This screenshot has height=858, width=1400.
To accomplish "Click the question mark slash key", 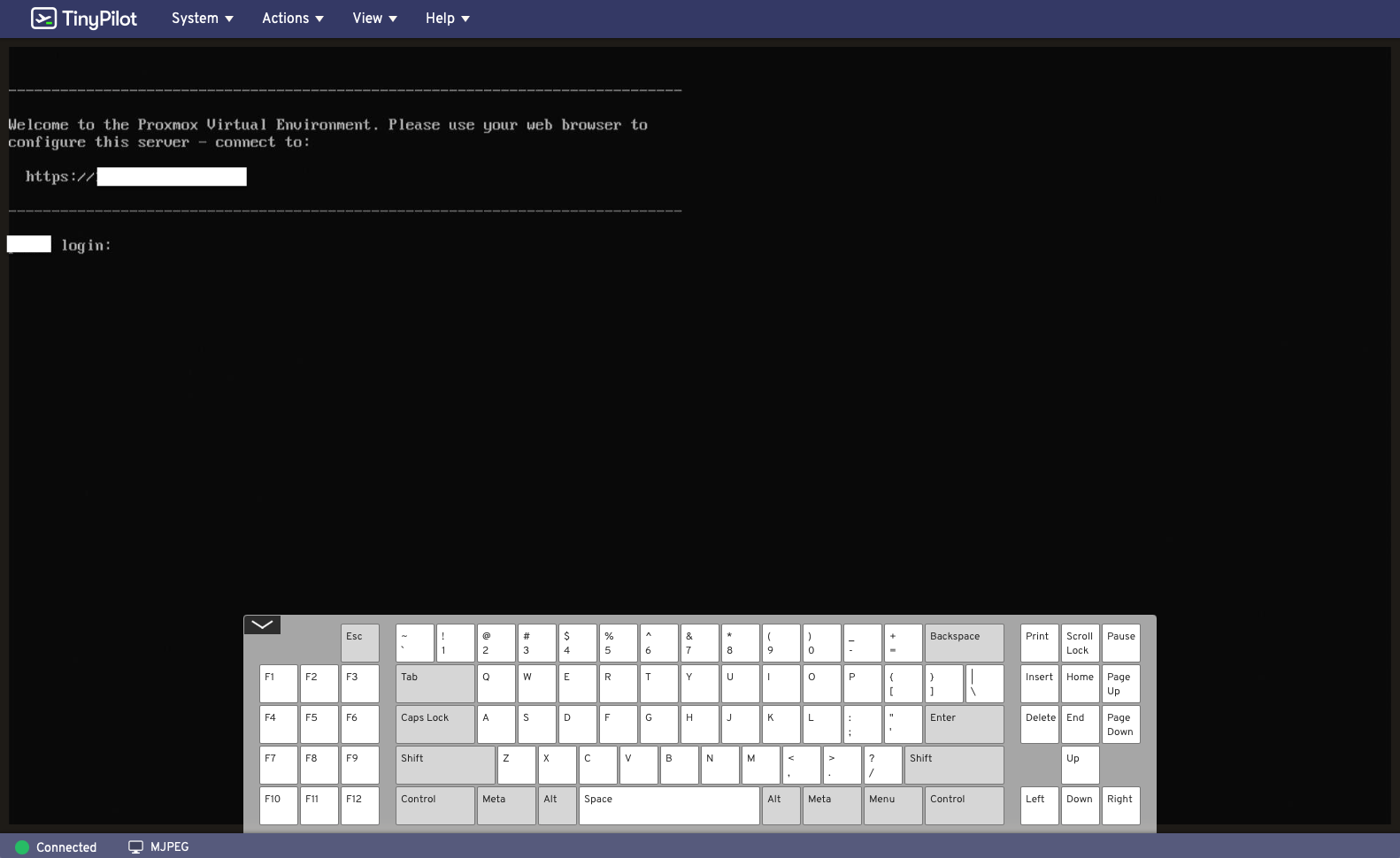I will pyautogui.click(x=883, y=765).
